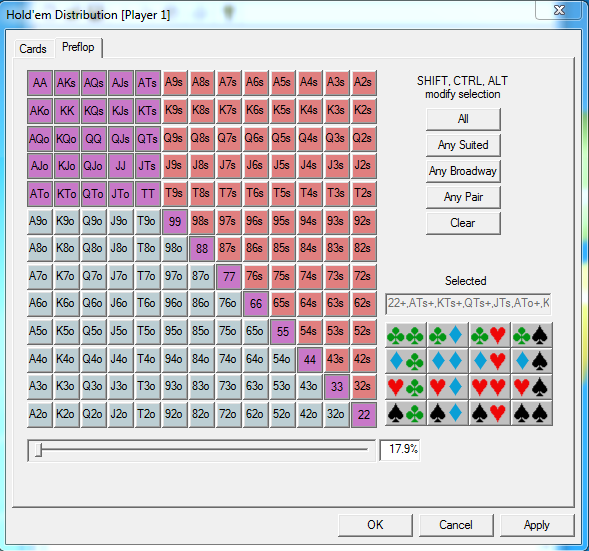Select the club-heart suit combination
Screen dimensions: 589x551
[489, 335]
